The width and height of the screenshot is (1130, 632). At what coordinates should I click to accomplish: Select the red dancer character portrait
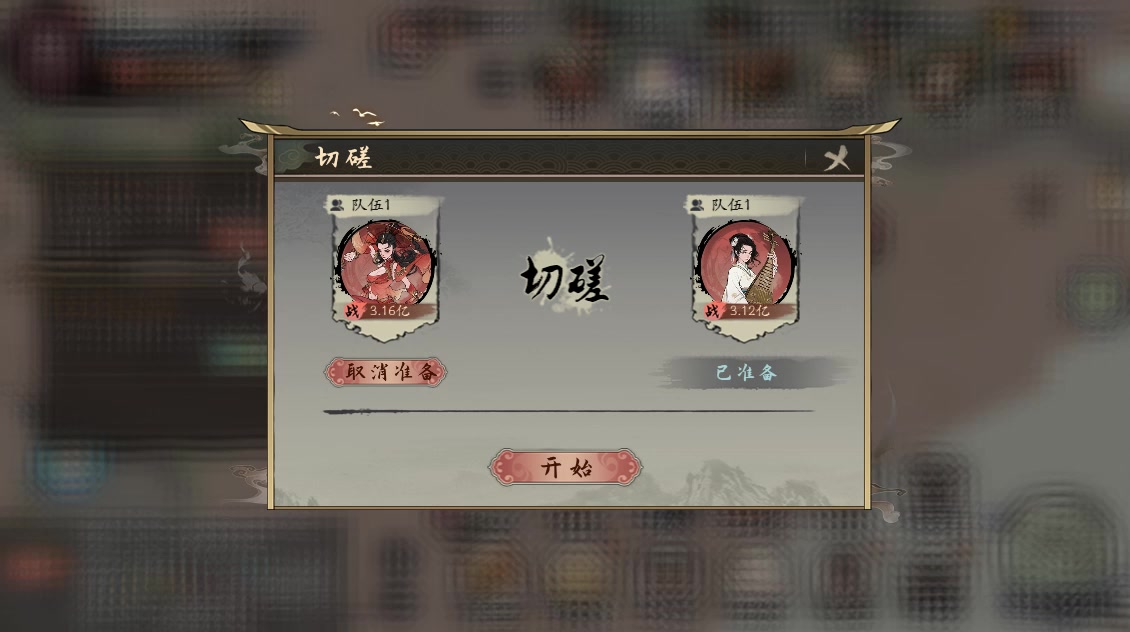point(386,263)
